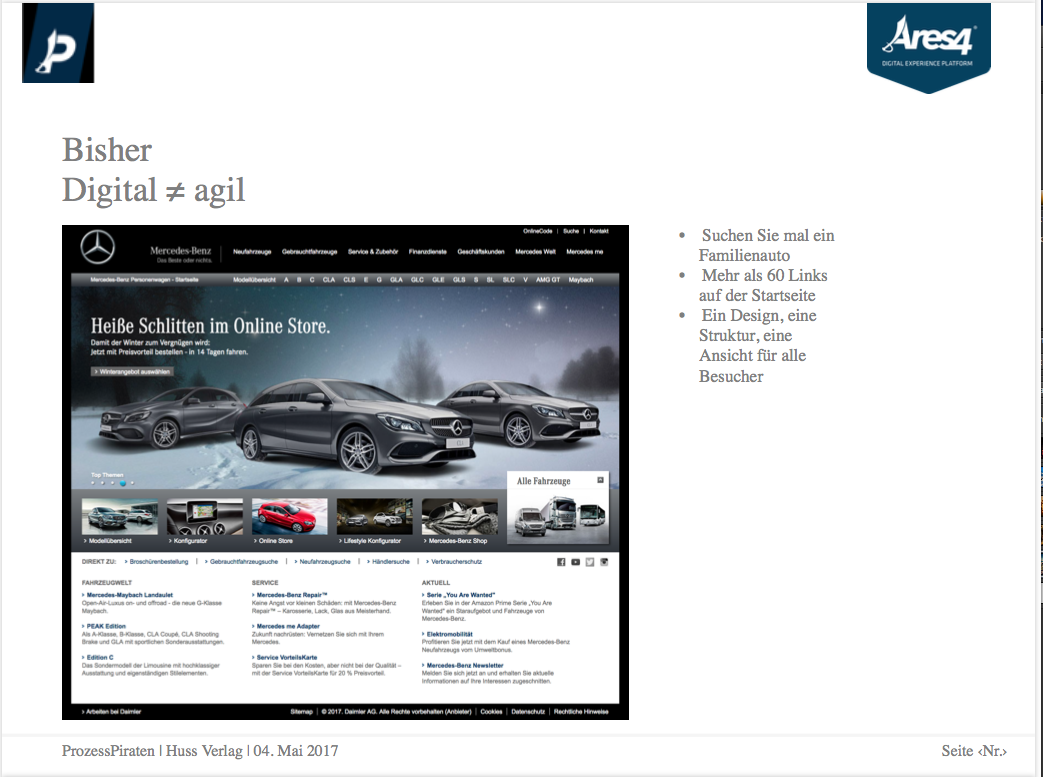Select the AMG GT model class
The width and height of the screenshot is (1043, 777).
(x=548, y=279)
